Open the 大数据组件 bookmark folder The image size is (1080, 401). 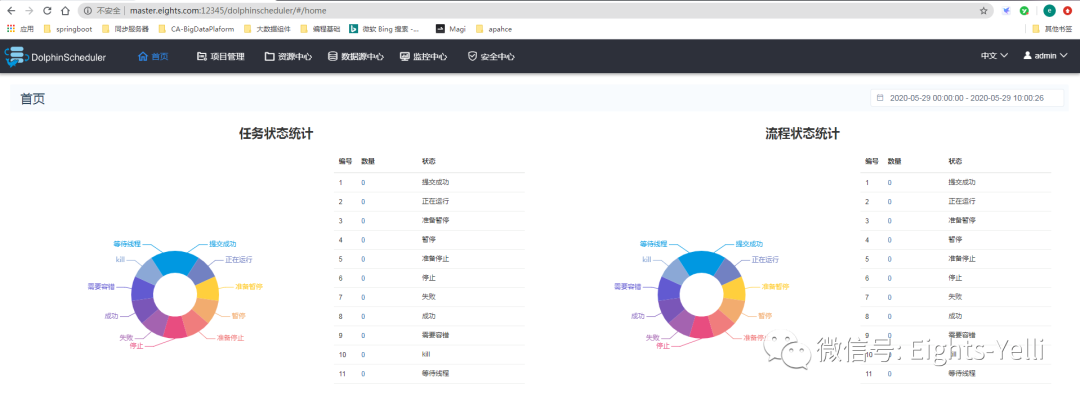coord(267,29)
